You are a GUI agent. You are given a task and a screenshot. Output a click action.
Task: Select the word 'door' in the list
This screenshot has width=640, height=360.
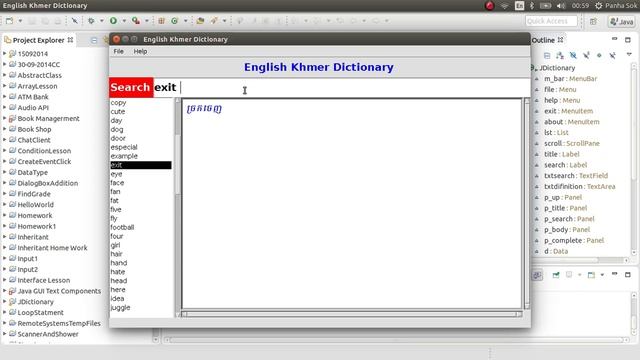pos(118,138)
